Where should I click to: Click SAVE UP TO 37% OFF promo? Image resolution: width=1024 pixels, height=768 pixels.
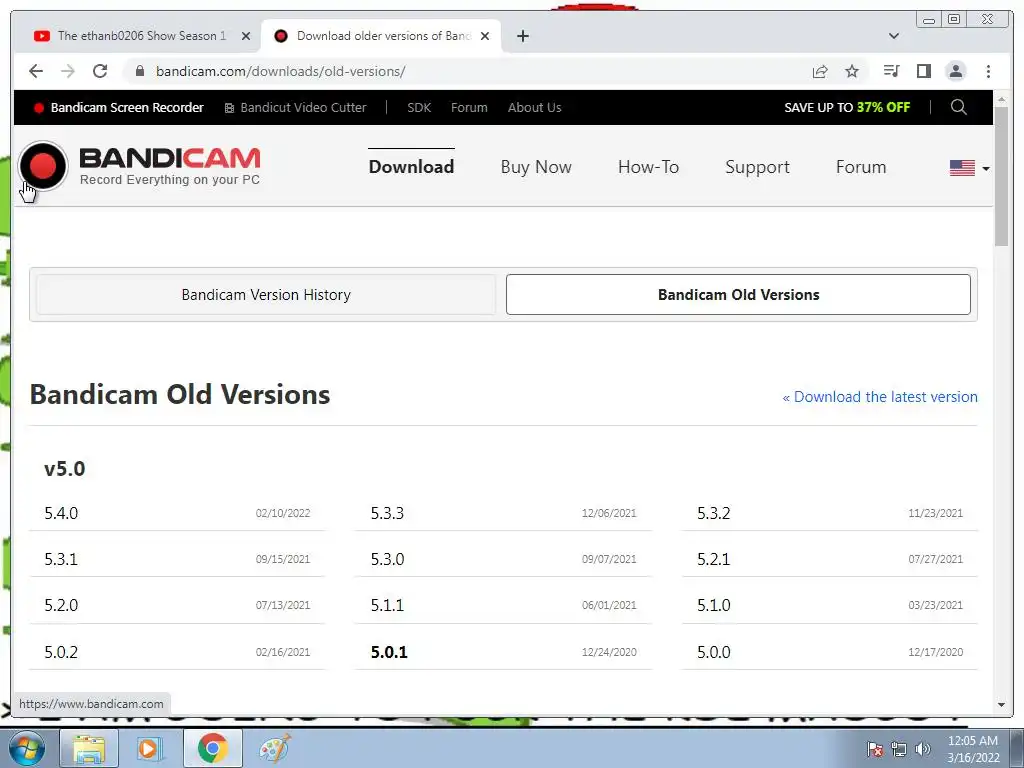(x=846, y=107)
